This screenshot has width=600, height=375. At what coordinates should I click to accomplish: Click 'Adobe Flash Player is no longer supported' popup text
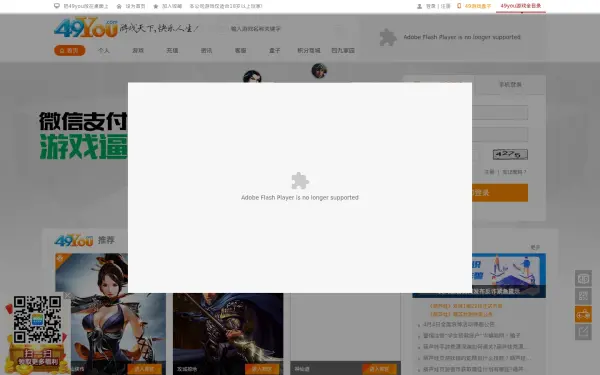300,198
